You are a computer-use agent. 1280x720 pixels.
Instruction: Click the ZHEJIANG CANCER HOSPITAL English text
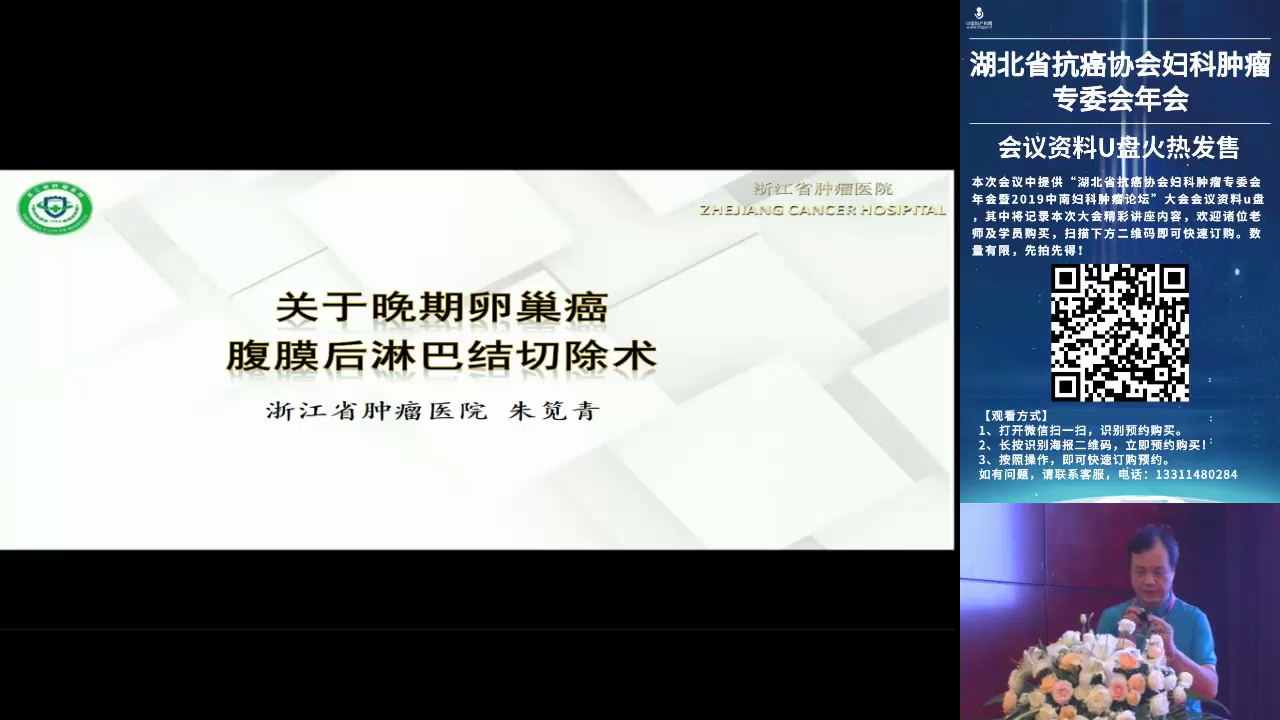(x=822, y=210)
